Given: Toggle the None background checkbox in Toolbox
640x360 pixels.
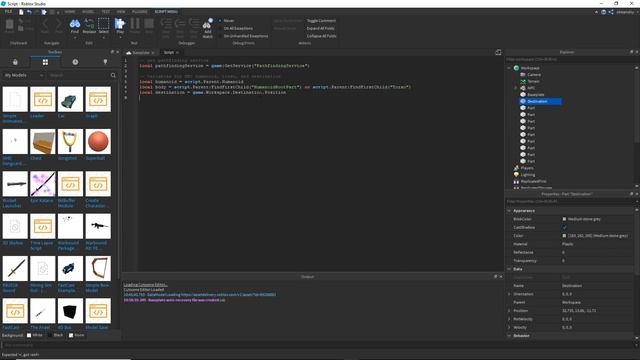Looking at the screenshot, I should click(x=71, y=336).
